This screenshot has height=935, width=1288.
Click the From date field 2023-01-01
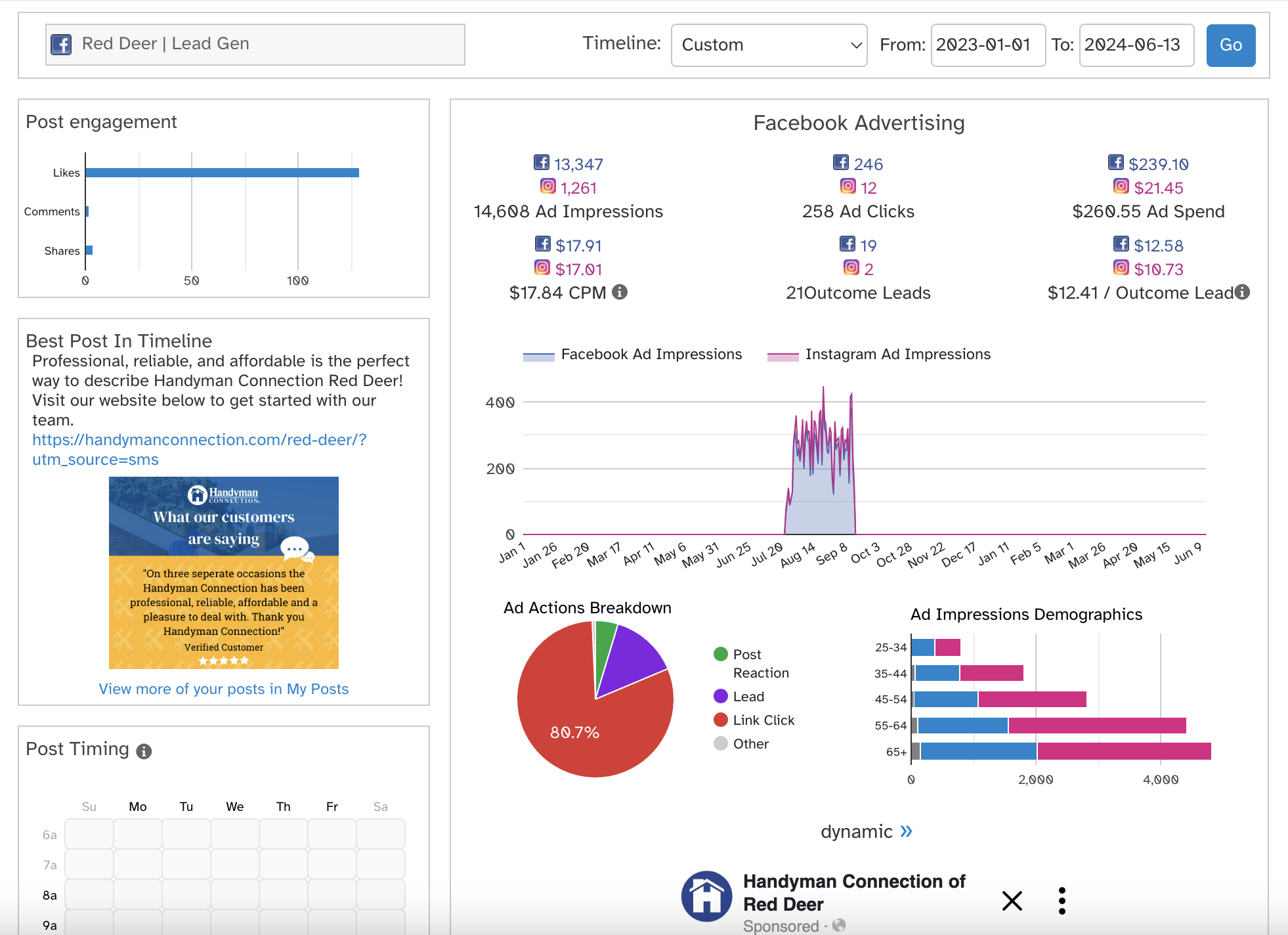pos(988,45)
